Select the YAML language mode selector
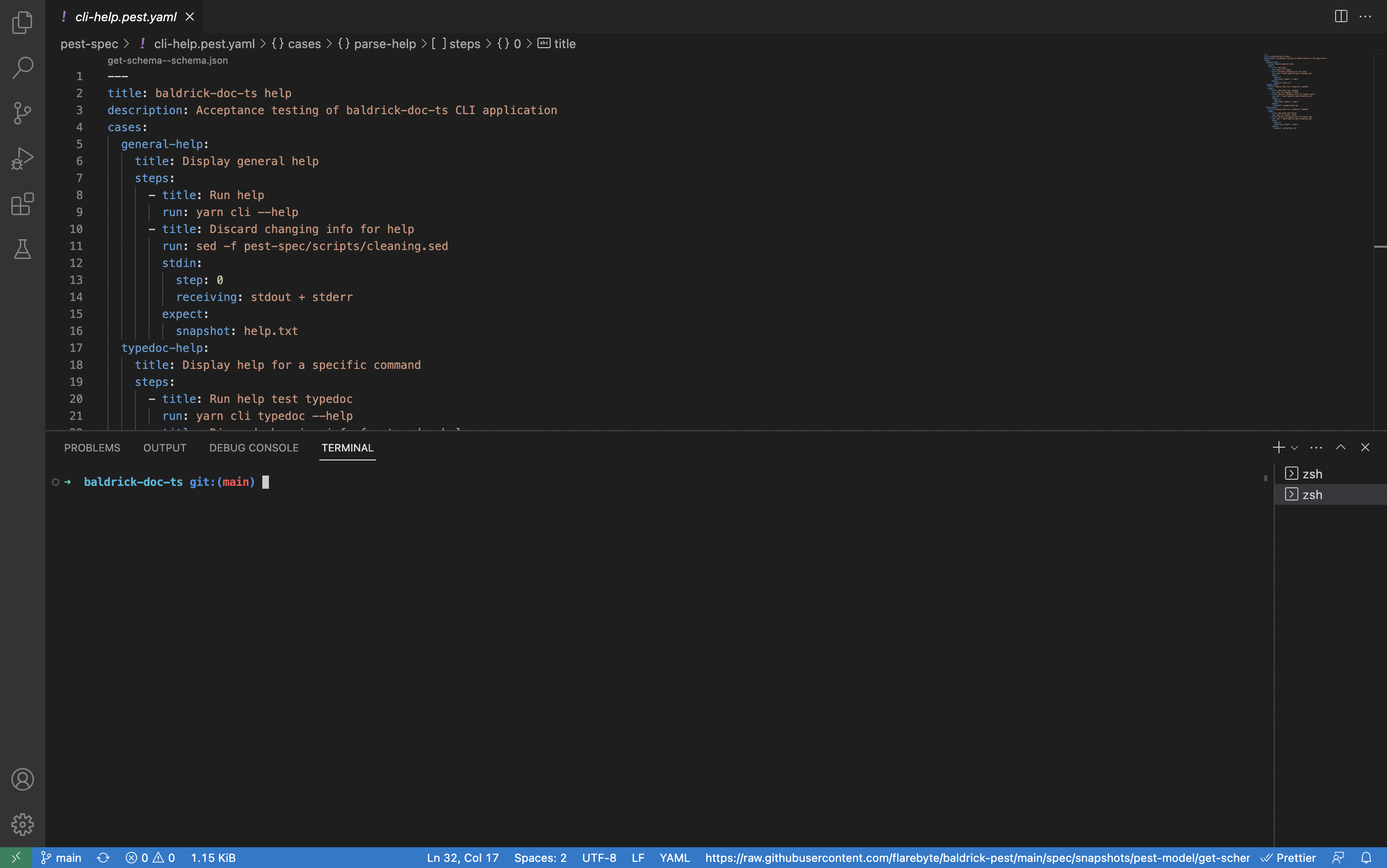The width and height of the screenshot is (1387, 868). [675, 858]
